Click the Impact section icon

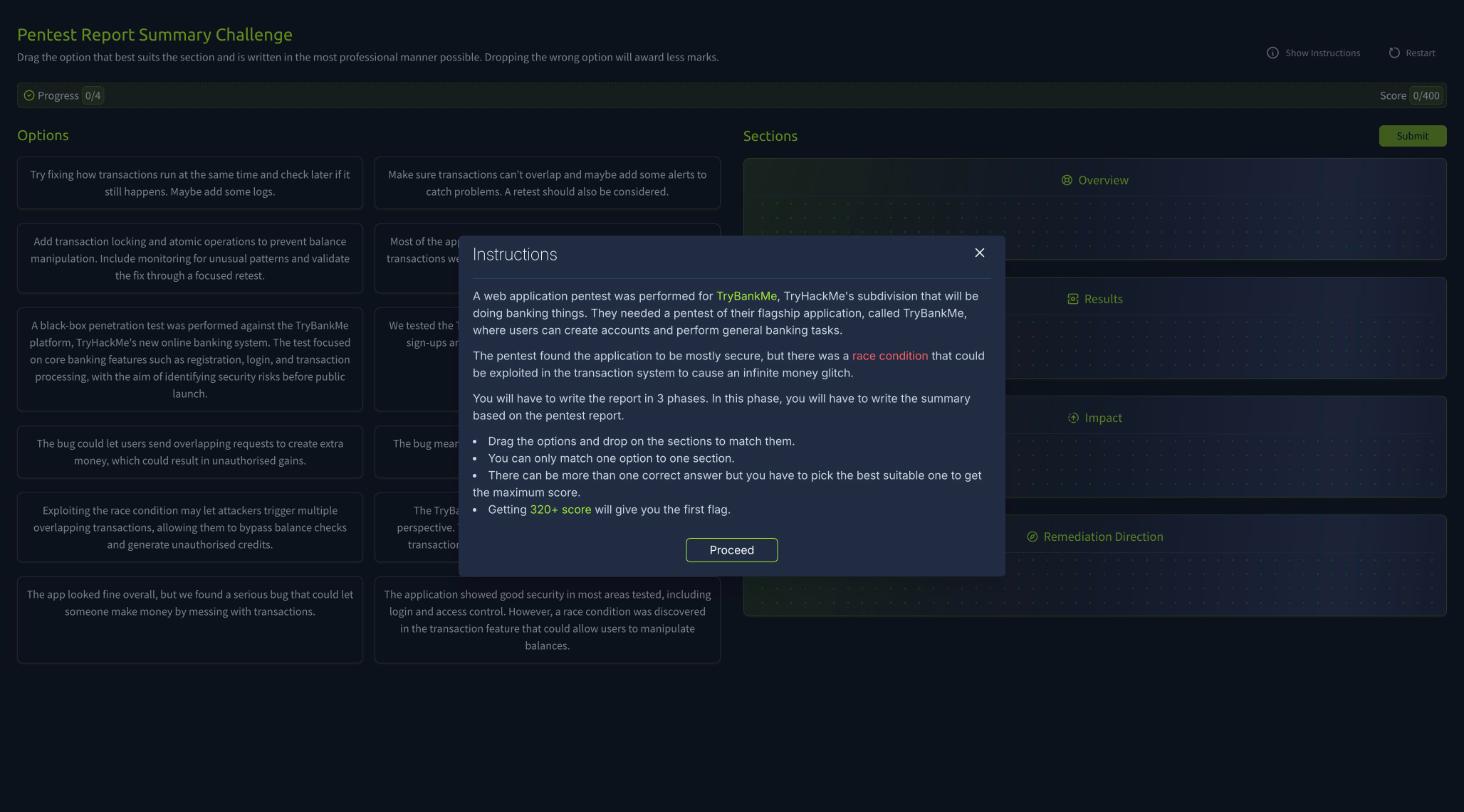(1074, 418)
